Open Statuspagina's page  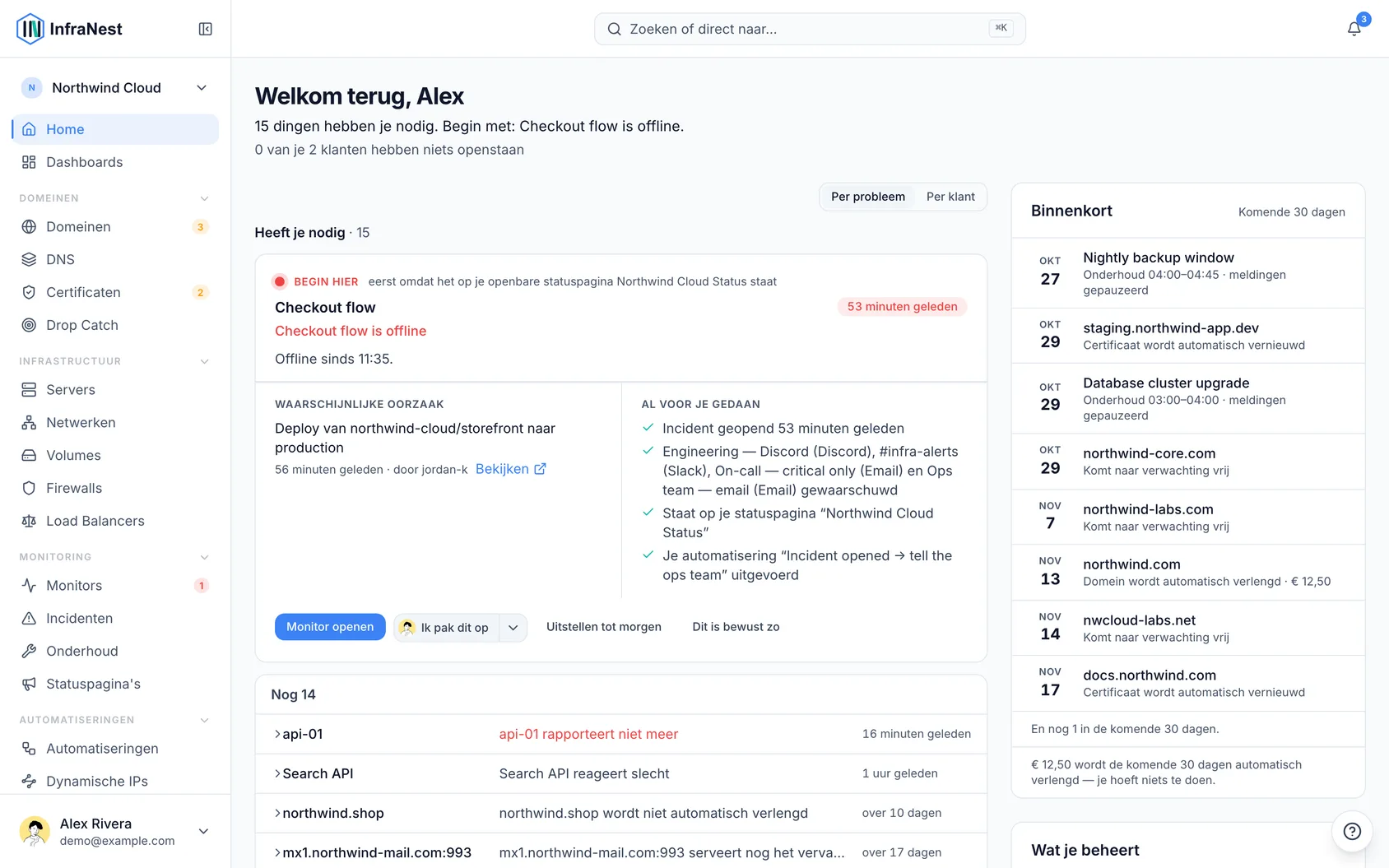pyautogui.click(x=115, y=684)
